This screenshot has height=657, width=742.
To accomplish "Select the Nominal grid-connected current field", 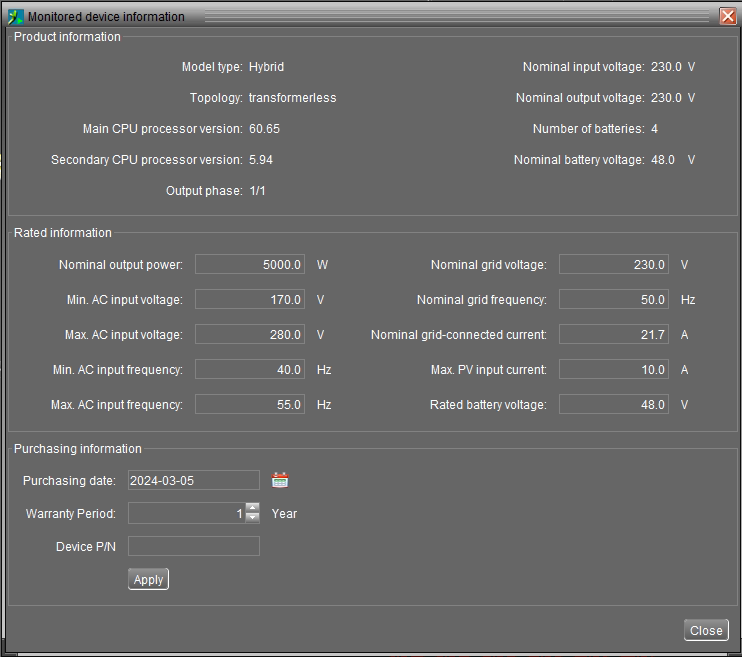I will pos(613,334).
